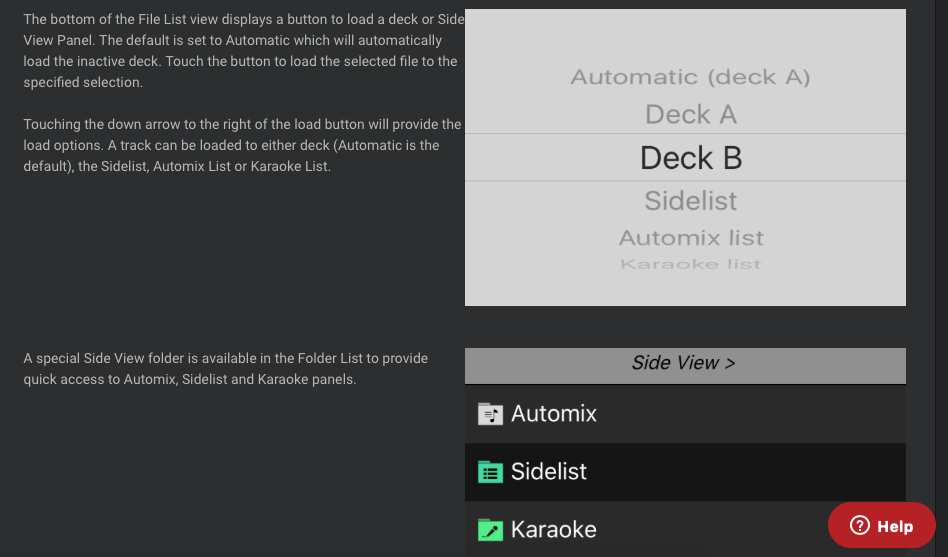948x557 pixels.
Task: Choose Sidelist in the load picker
Action: click(690, 201)
